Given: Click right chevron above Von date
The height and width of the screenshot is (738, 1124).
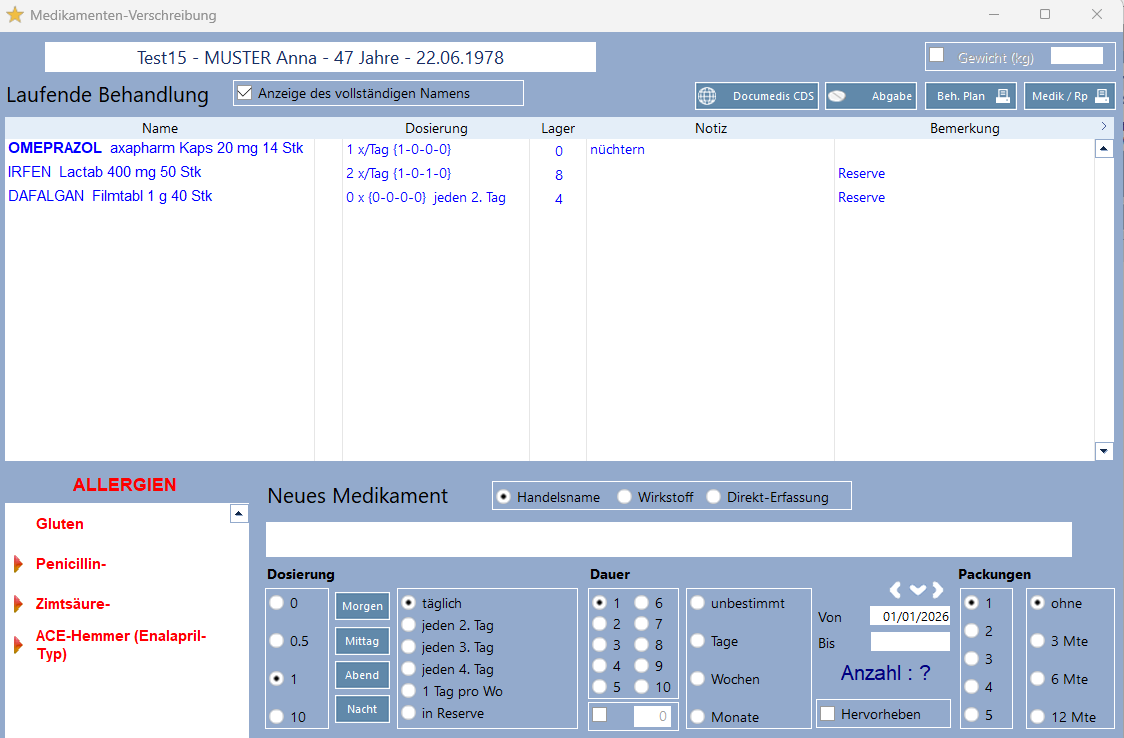Looking at the screenshot, I should 938,589.
